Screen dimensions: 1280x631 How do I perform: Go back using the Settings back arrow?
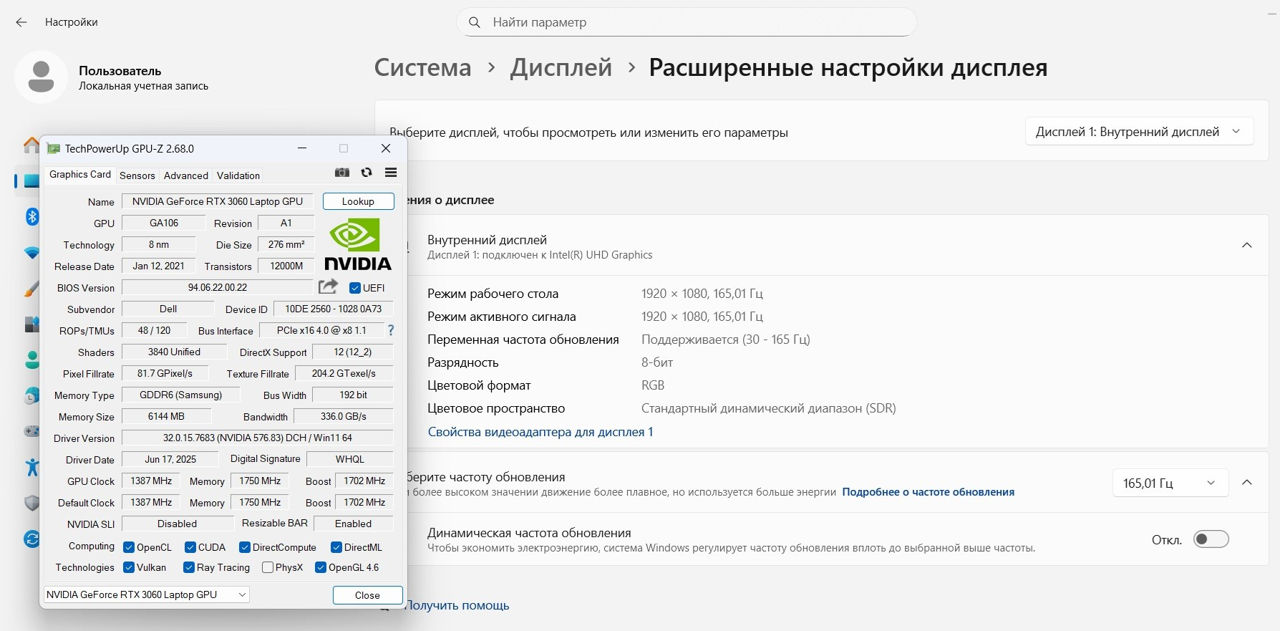click(21, 22)
